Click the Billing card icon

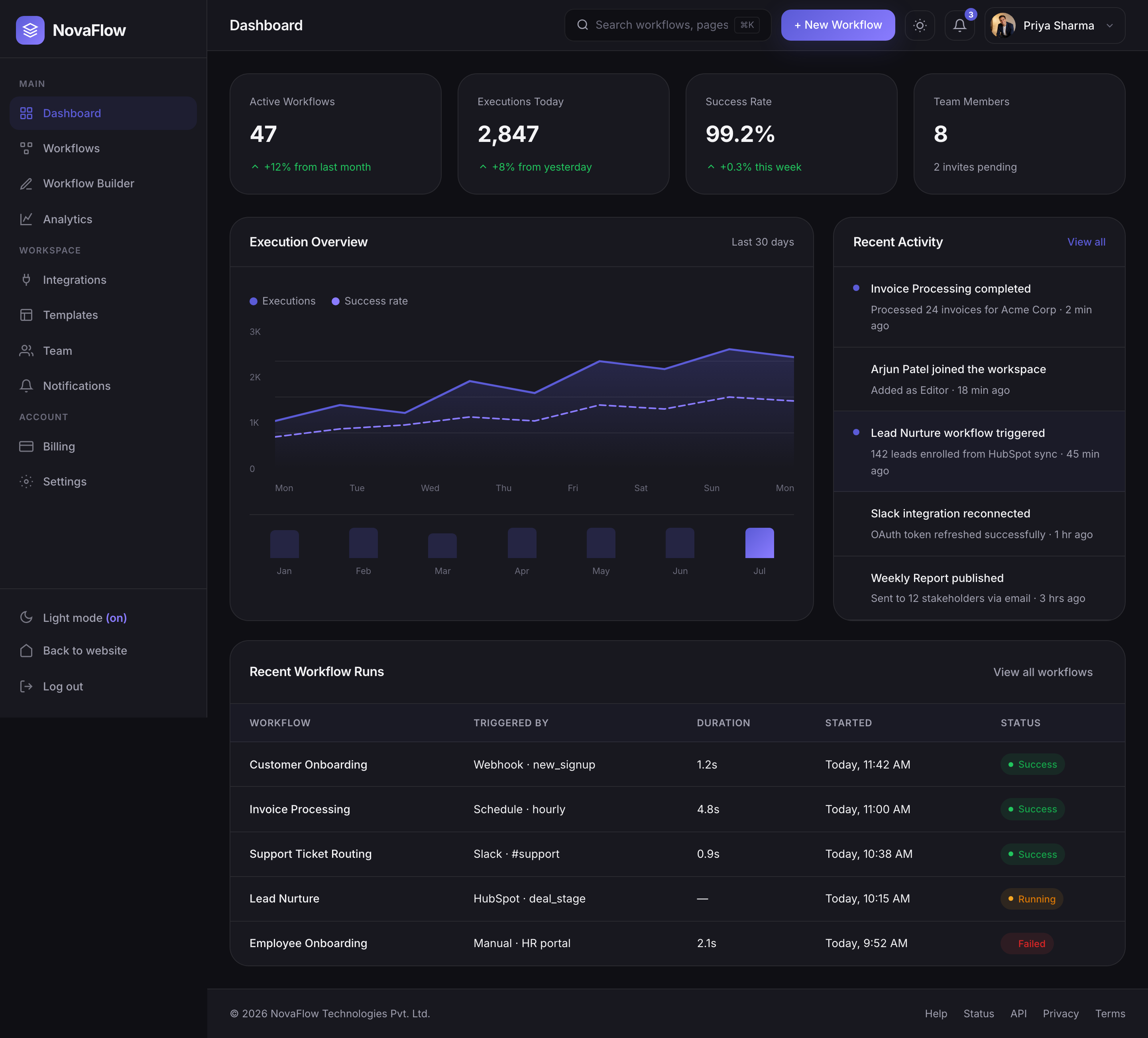point(26,446)
